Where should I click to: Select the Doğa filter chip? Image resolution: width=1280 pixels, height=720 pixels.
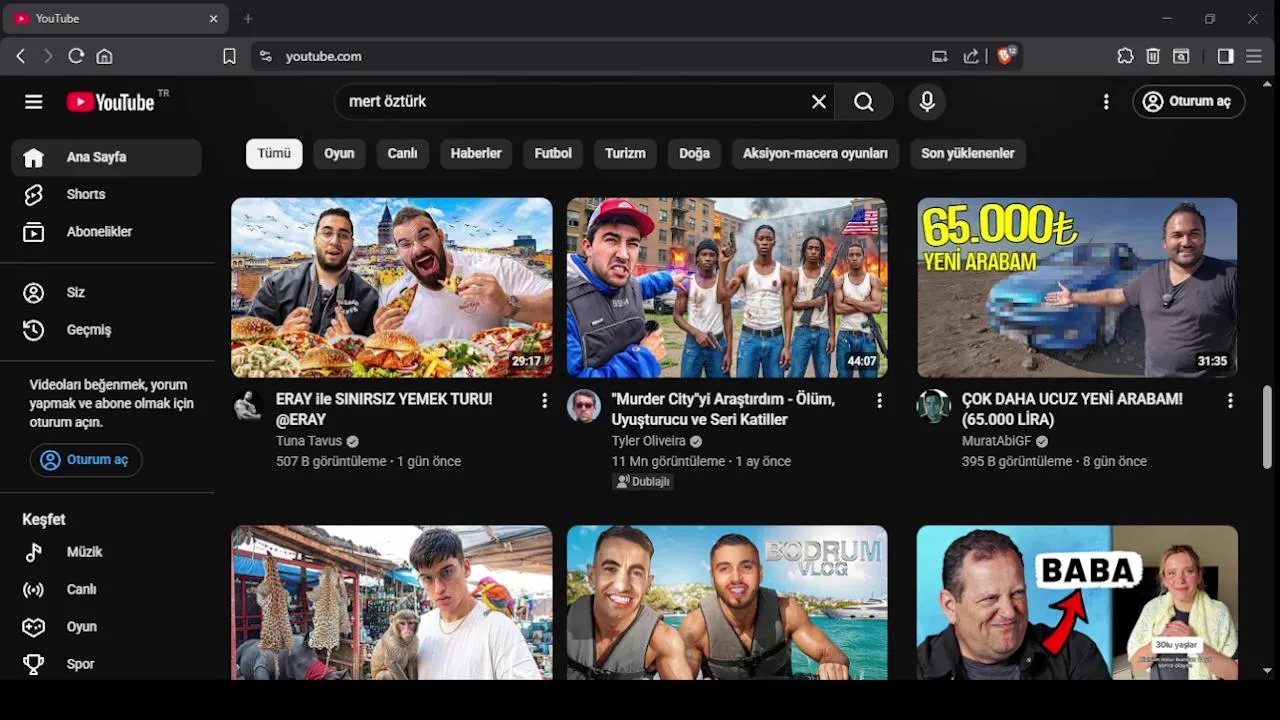coord(694,153)
